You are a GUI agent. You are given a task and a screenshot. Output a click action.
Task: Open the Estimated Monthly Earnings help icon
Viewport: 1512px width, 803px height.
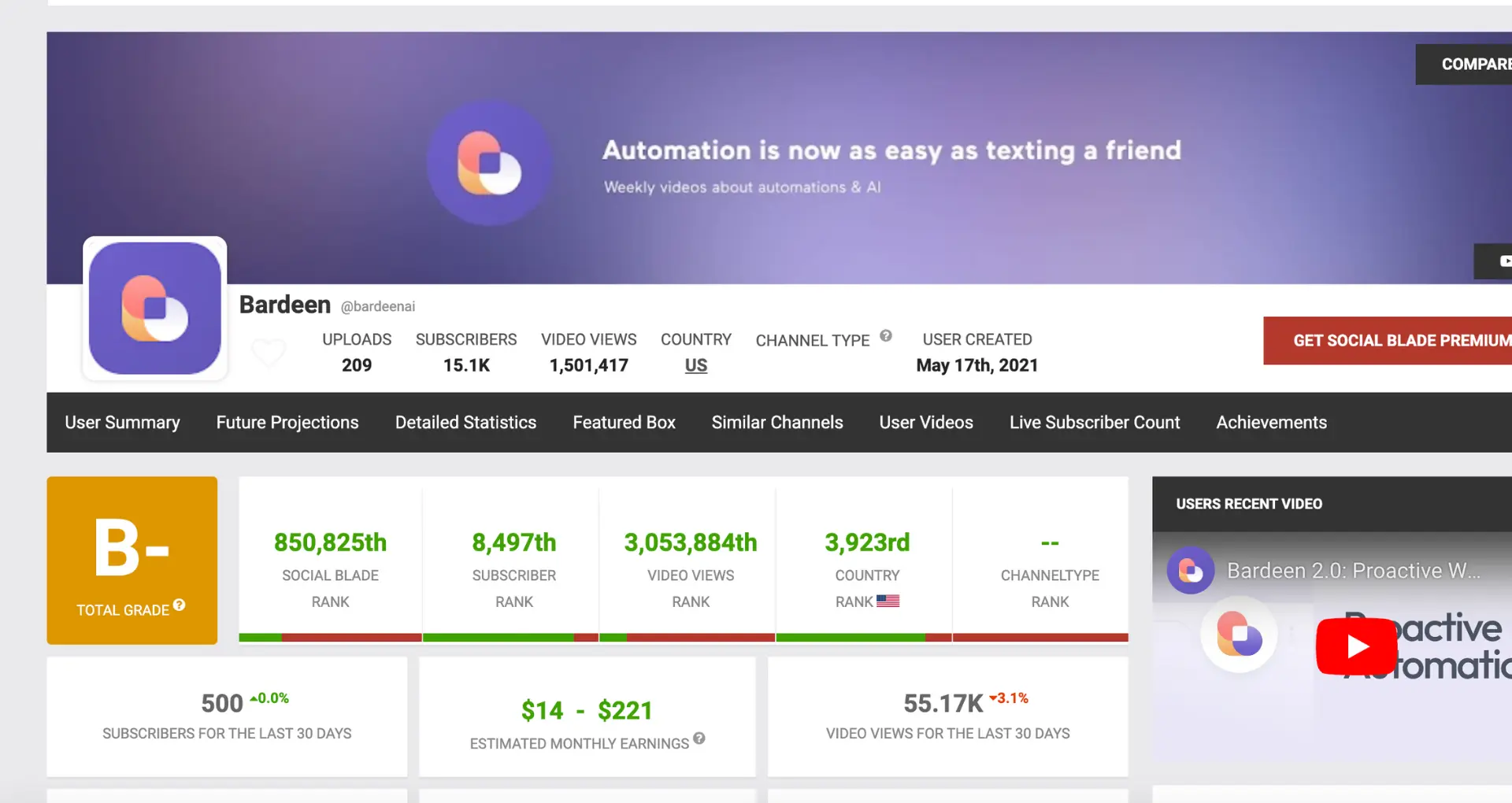point(699,738)
